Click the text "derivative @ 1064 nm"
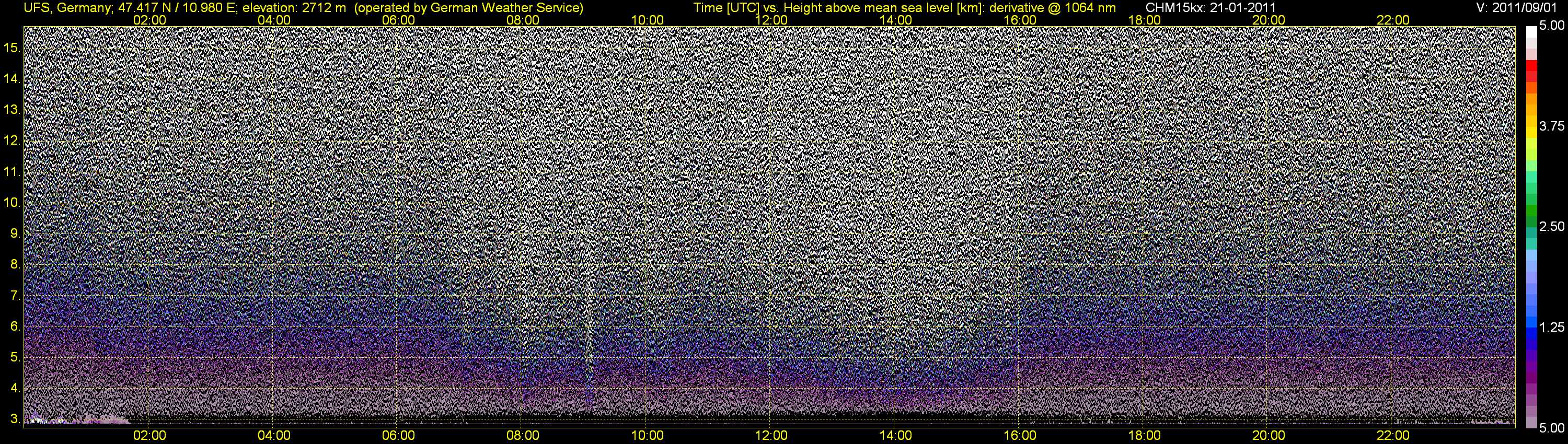 tap(1053, 8)
